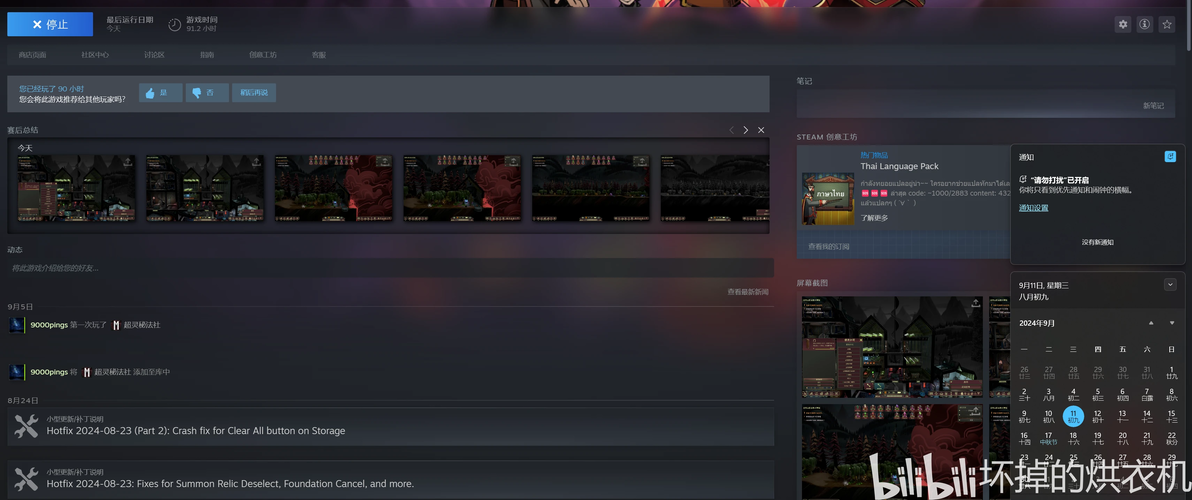Select September 7 白露 in calendar
This screenshot has width=1192, height=500.
tap(1147, 394)
